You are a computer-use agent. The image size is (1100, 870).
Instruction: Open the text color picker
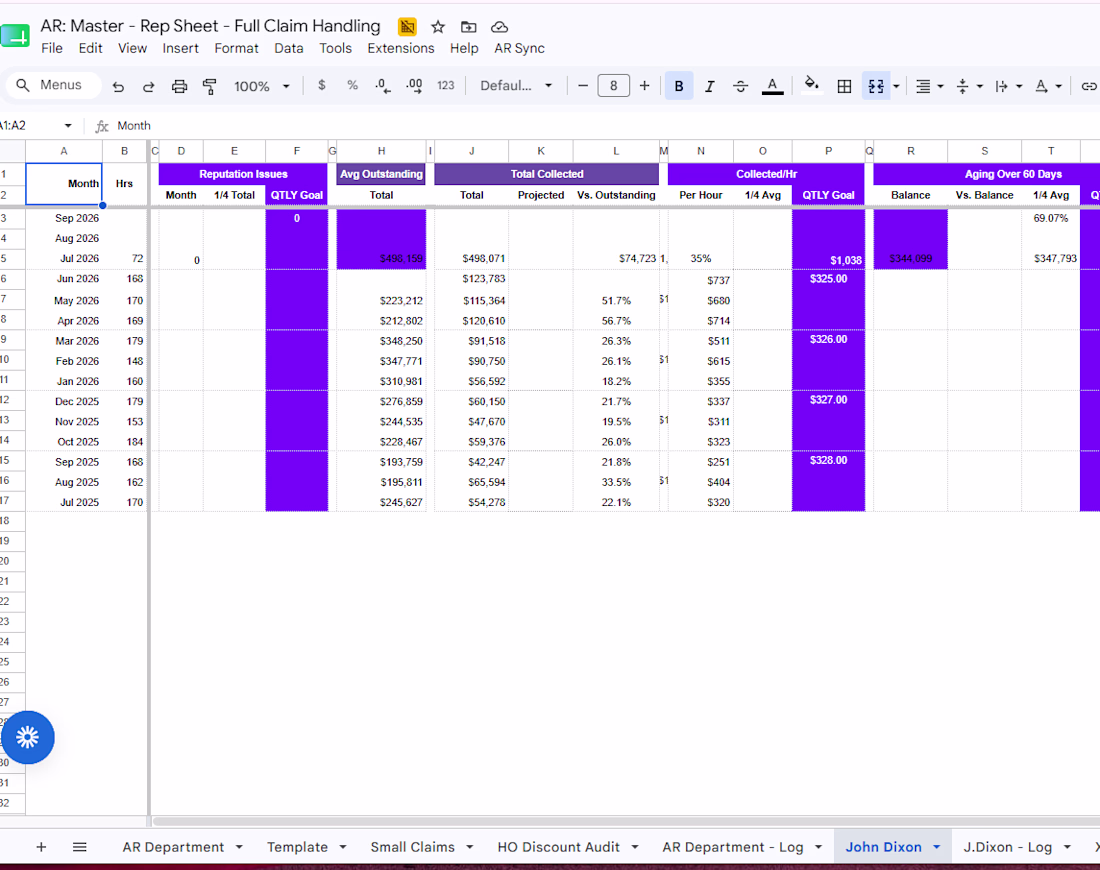[772, 86]
